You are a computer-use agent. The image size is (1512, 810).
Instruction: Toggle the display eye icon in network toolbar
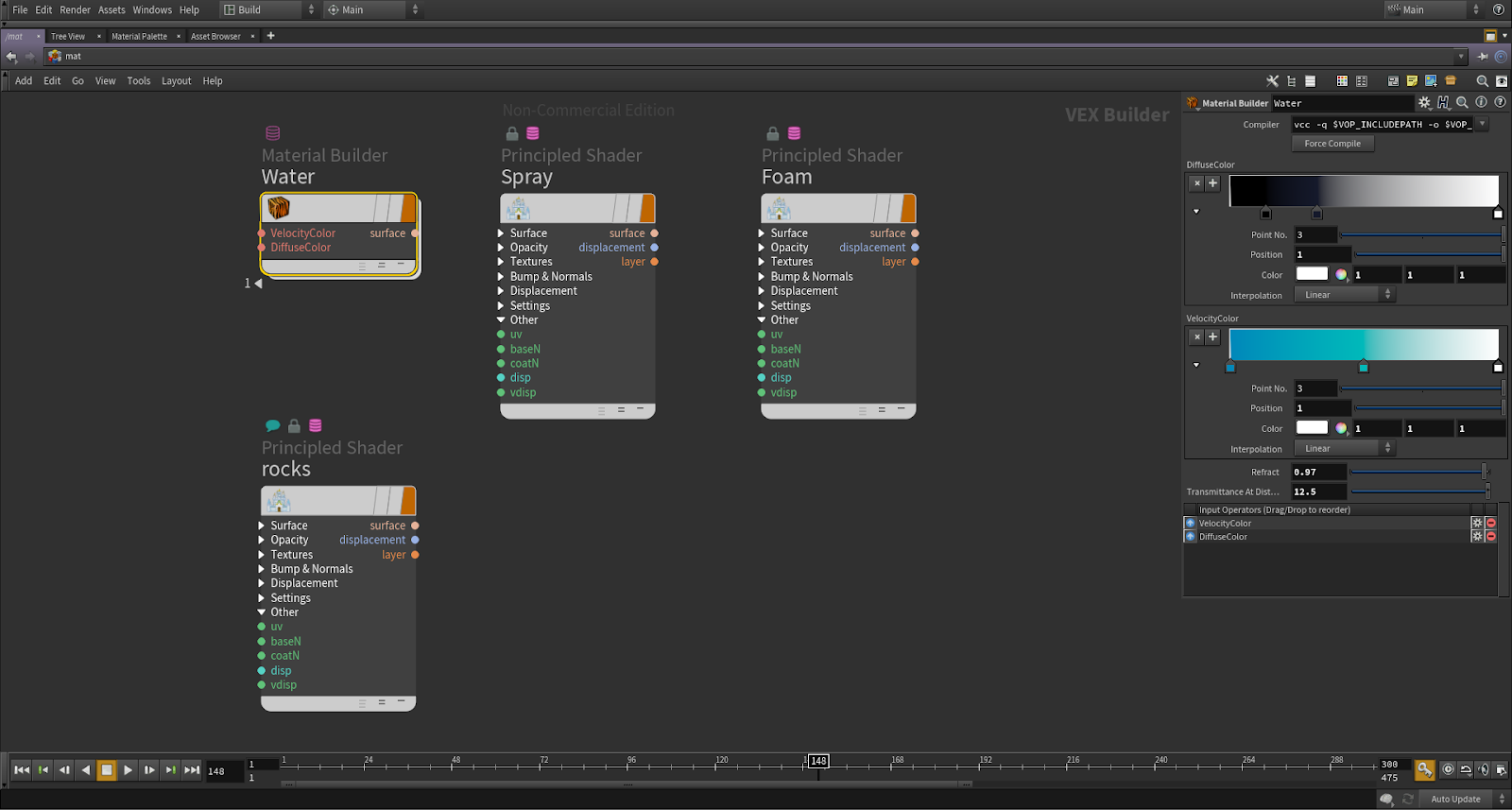coord(1502,81)
